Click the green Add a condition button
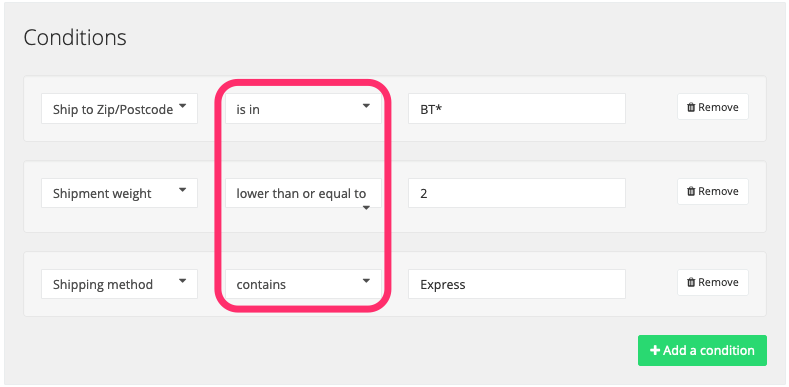The width and height of the screenshot is (789, 387). click(702, 350)
